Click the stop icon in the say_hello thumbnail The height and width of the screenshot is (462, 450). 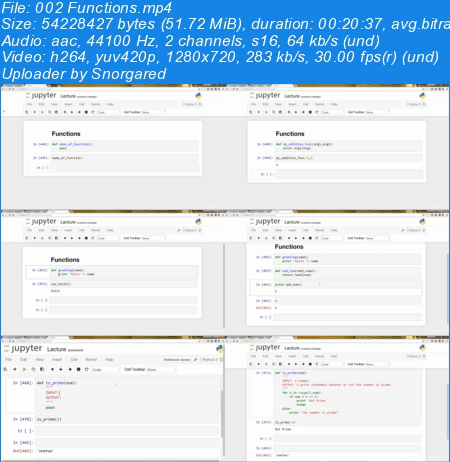86,238
